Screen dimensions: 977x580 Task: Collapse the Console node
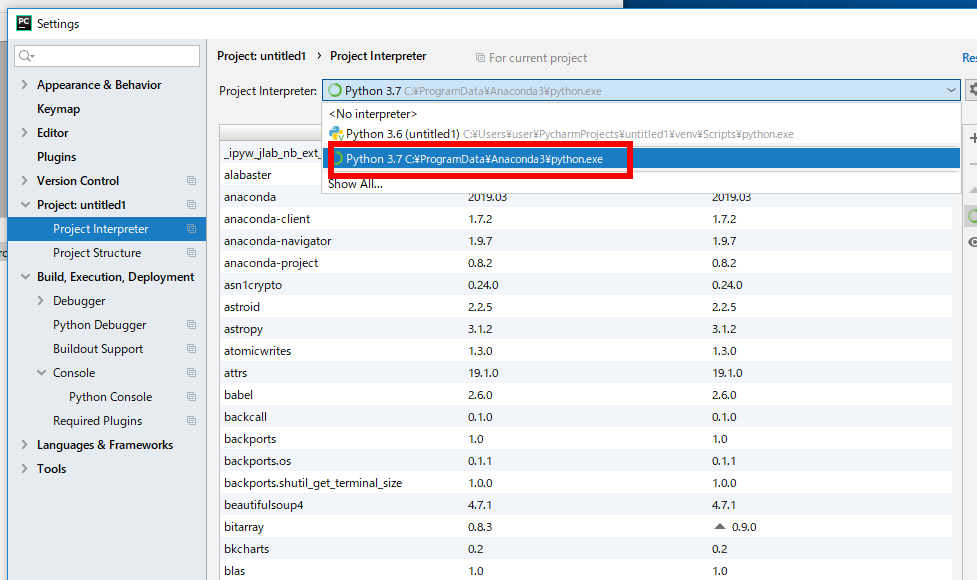coord(41,373)
